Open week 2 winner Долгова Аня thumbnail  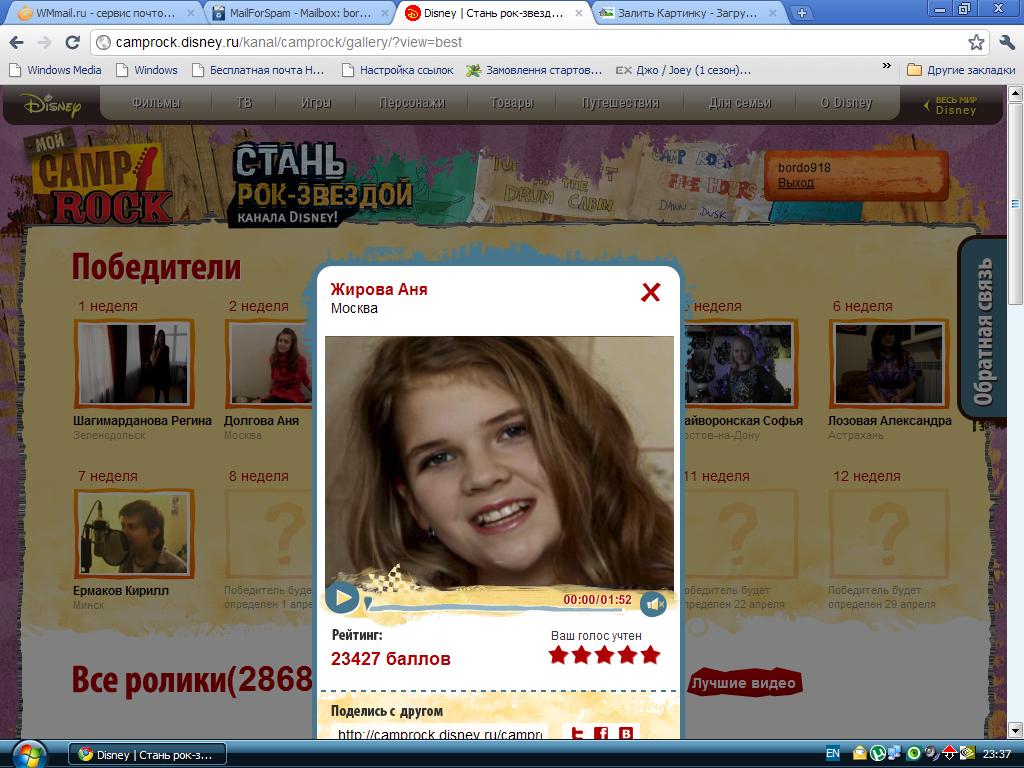coord(269,364)
